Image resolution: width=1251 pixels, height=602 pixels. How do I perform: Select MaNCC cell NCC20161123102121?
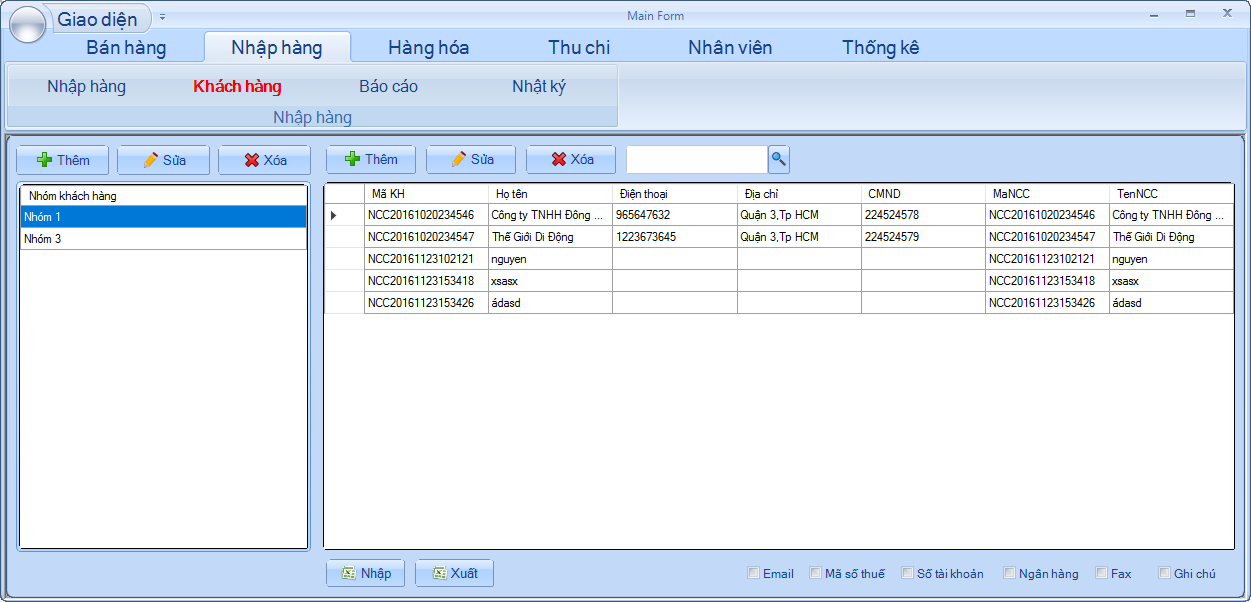(1047, 259)
